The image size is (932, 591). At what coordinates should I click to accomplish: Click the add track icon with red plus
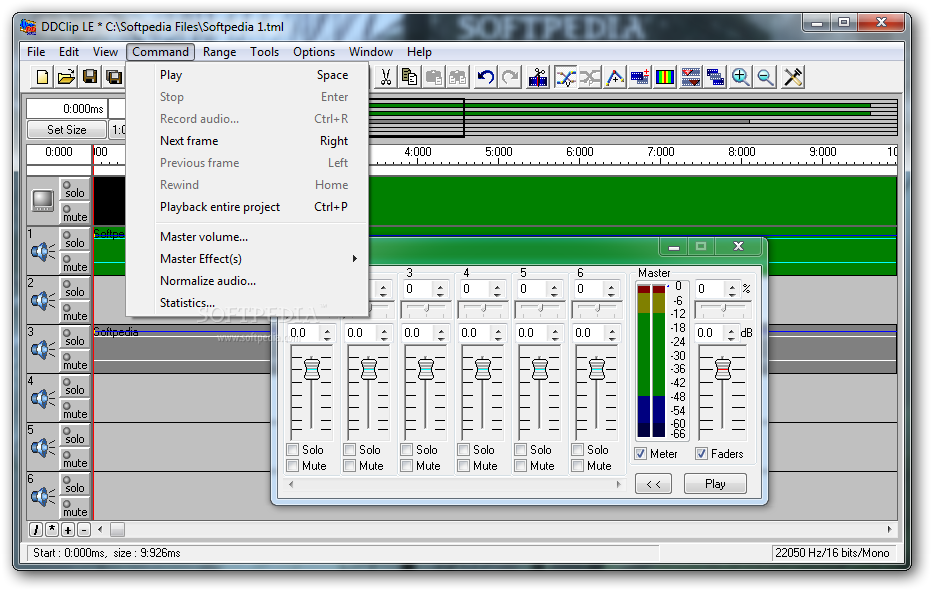coord(640,77)
